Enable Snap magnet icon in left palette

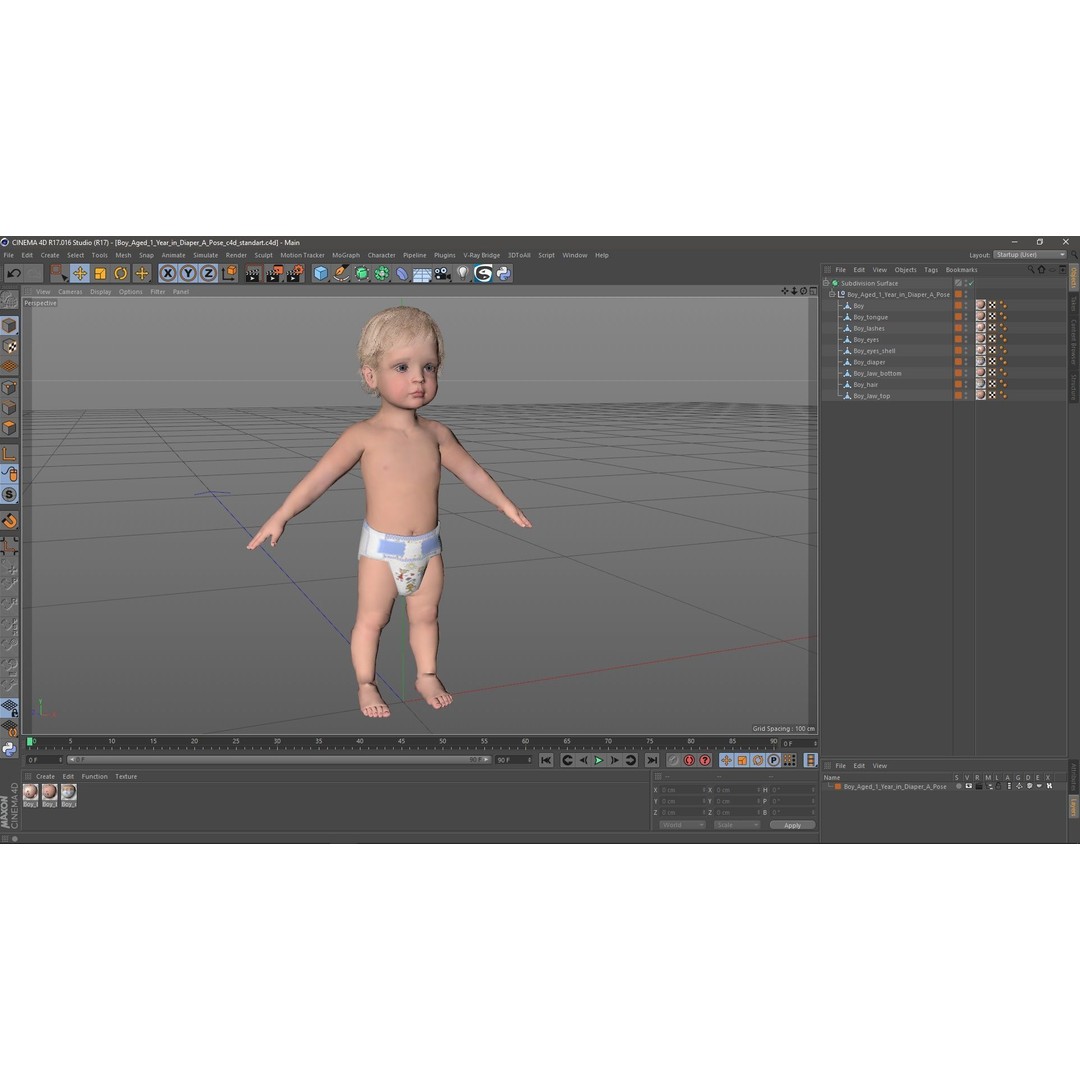9,521
